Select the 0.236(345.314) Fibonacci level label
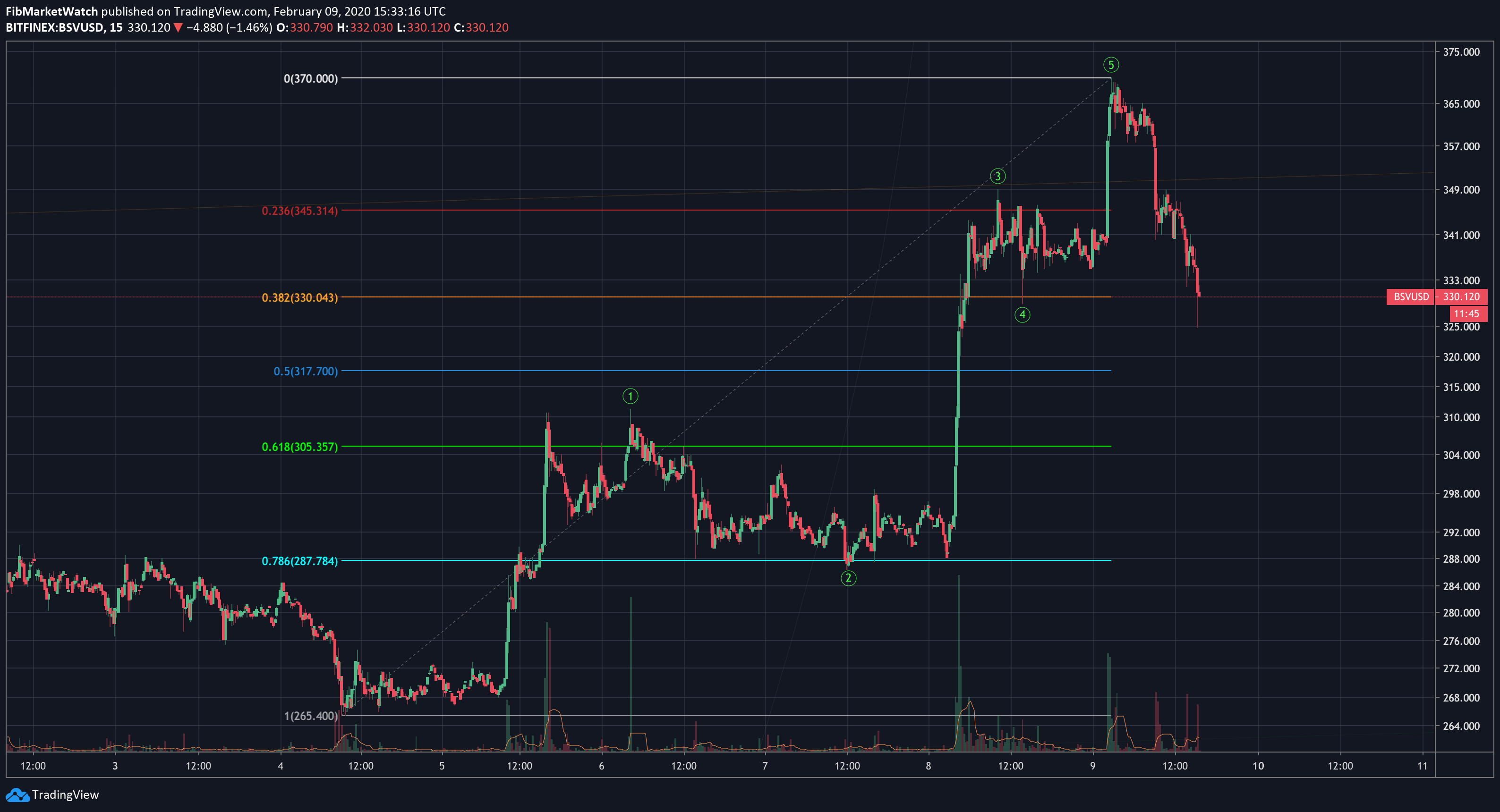 coord(299,211)
